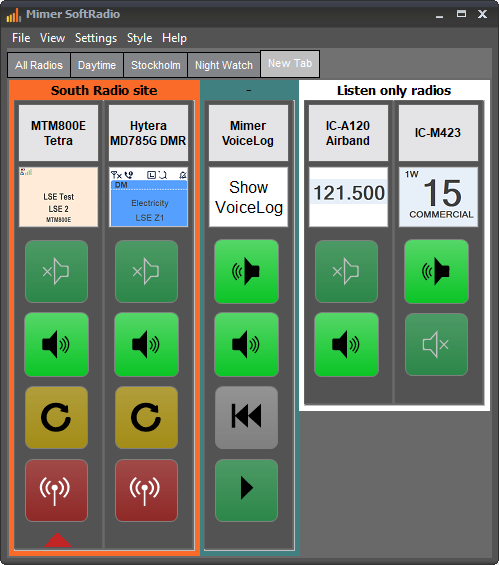499x565 pixels.
Task: Click MTM800E Tetra red antenna transmit button
Action: coord(57,490)
